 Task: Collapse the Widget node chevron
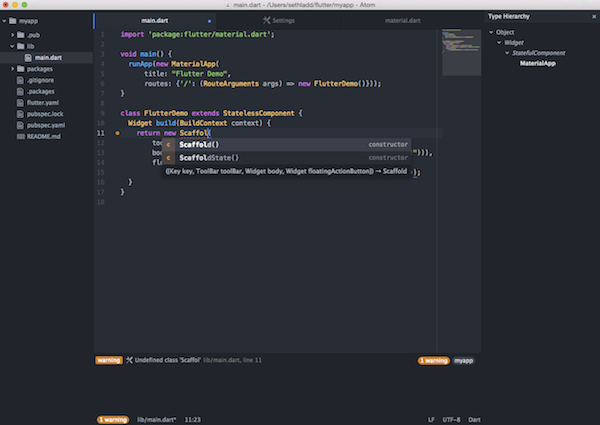tap(499, 42)
